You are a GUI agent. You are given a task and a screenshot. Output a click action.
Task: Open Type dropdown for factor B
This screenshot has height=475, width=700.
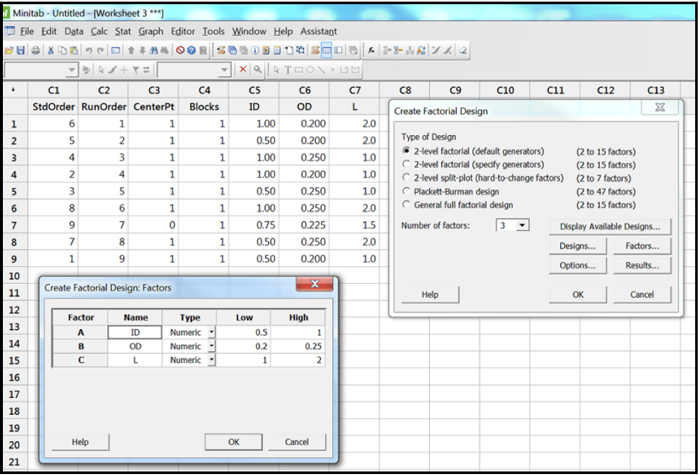[211, 346]
